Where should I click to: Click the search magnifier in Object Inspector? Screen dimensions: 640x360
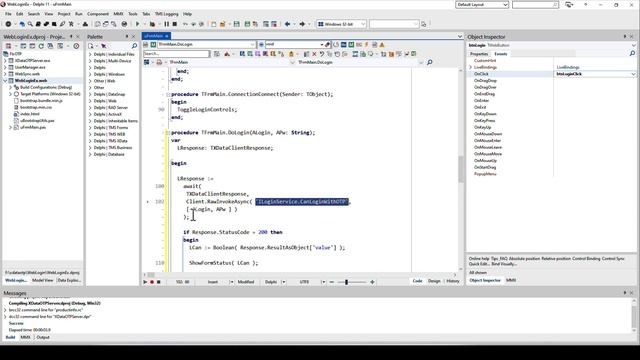[632, 53]
